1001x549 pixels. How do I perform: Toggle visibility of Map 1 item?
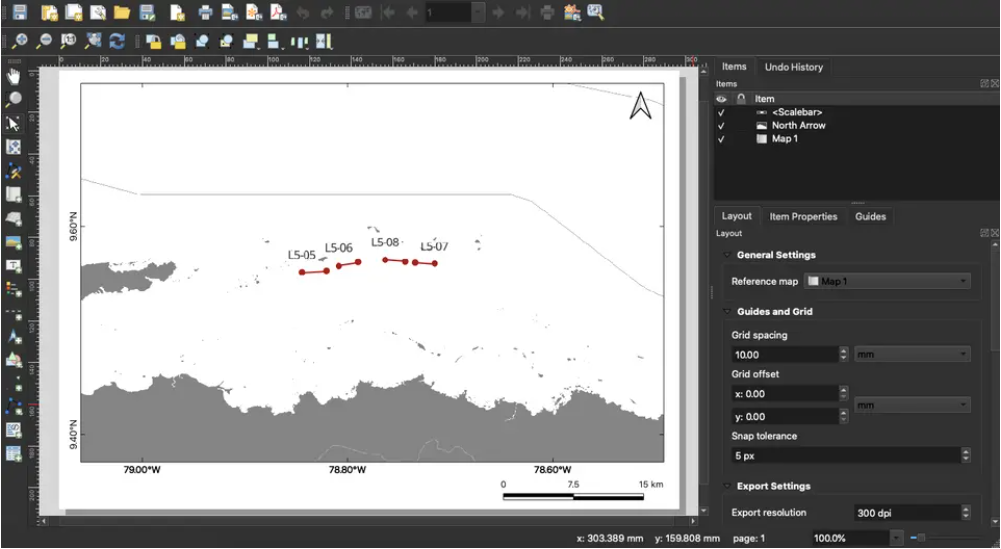pos(721,139)
